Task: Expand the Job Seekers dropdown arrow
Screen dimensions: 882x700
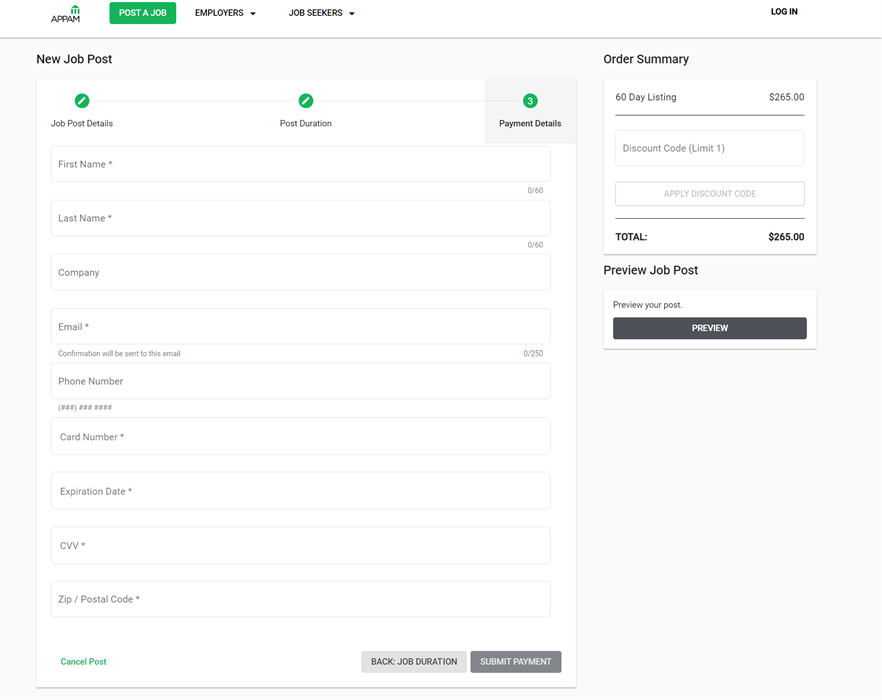Action: pyautogui.click(x=352, y=14)
